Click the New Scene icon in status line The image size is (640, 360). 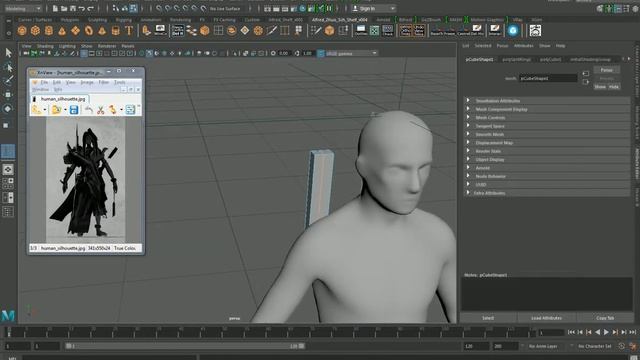pos(55,8)
